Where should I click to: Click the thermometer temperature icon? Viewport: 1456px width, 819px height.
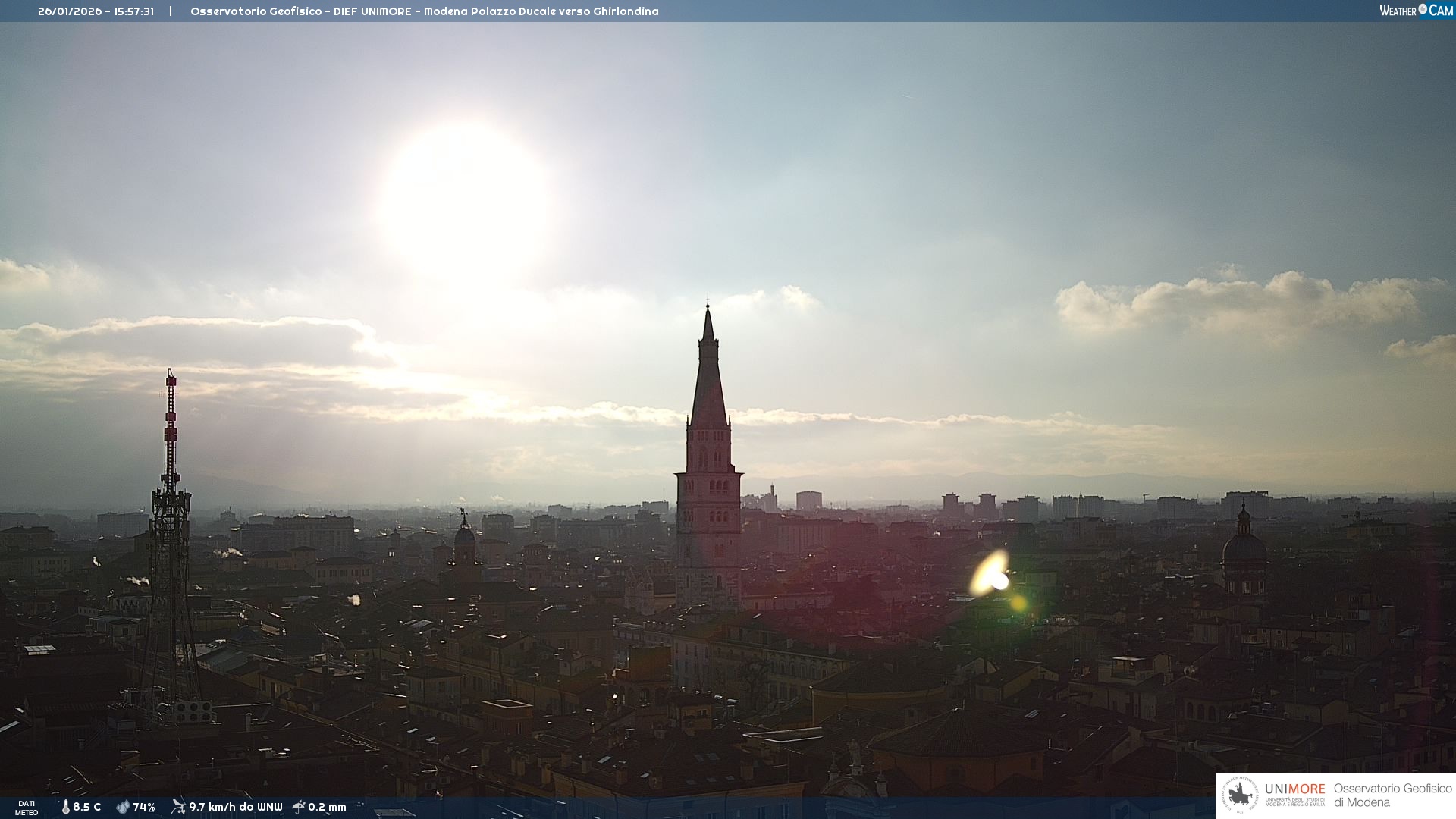tap(66, 807)
